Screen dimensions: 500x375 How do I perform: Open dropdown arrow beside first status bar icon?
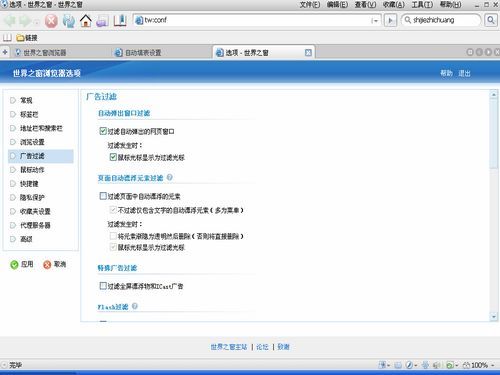point(388,366)
